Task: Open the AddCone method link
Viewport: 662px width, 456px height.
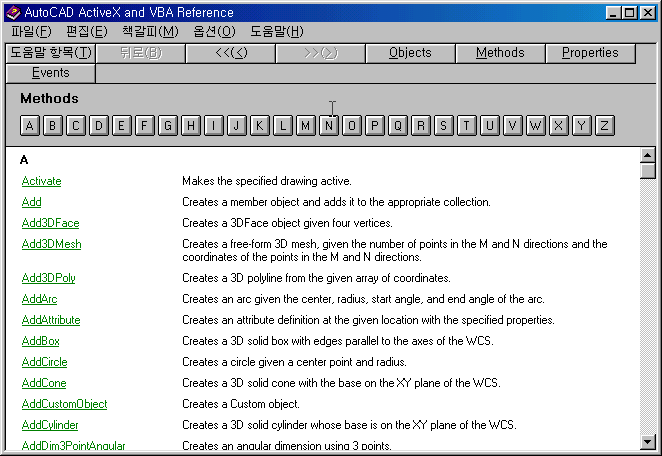Action: coord(44,383)
